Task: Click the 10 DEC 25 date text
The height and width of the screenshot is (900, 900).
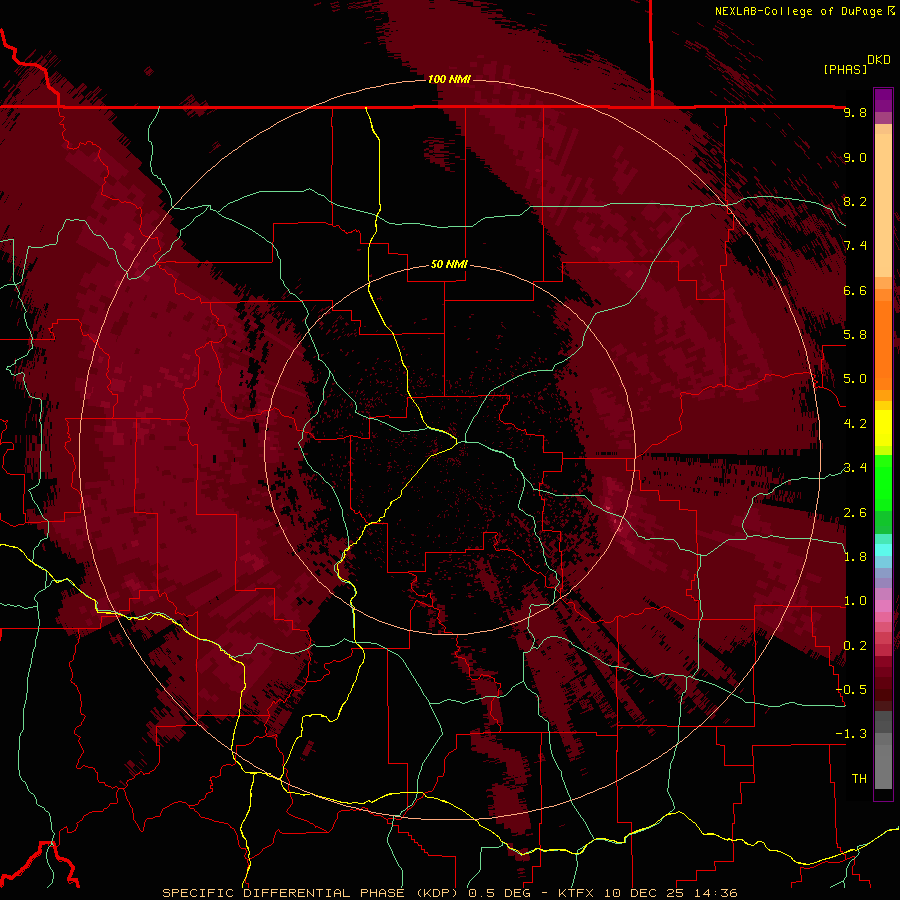Action: [x=644, y=893]
